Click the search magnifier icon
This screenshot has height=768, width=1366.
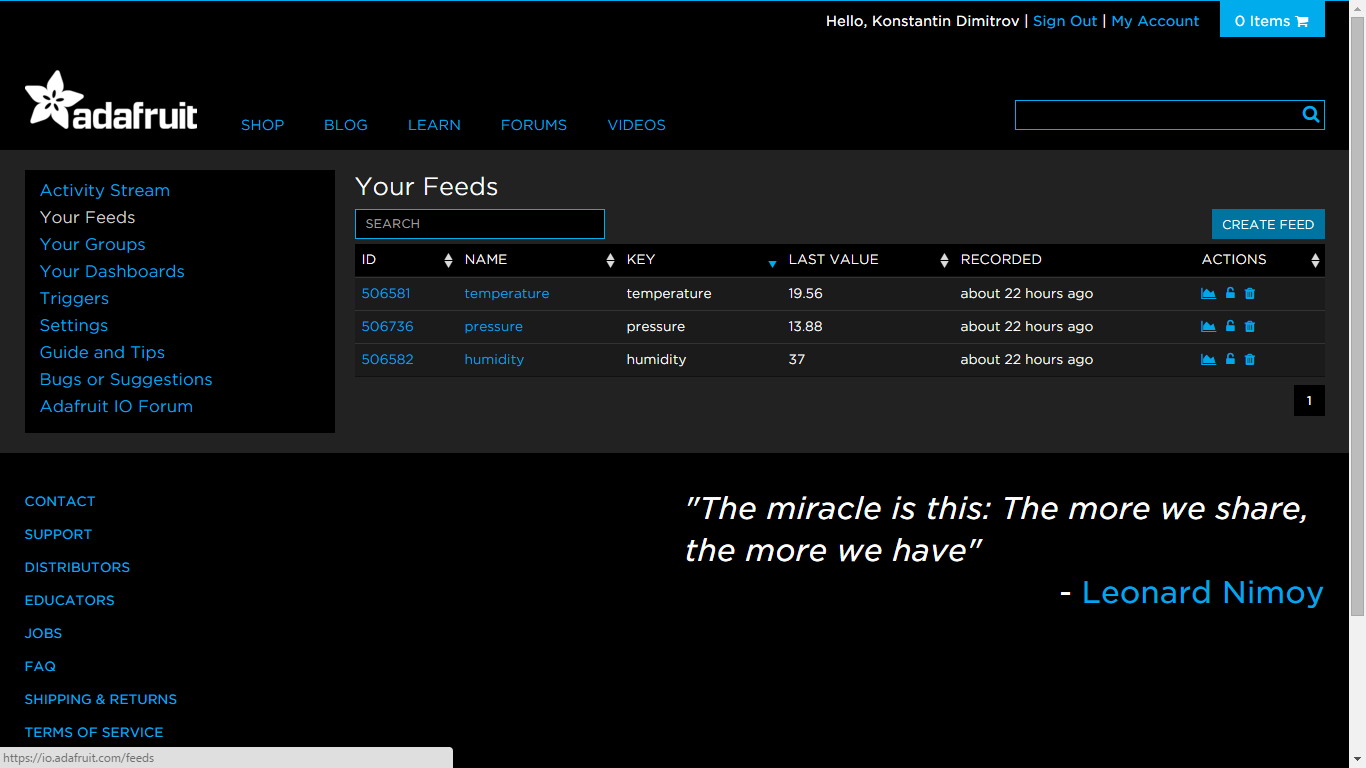pyautogui.click(x=1310, y=114)
